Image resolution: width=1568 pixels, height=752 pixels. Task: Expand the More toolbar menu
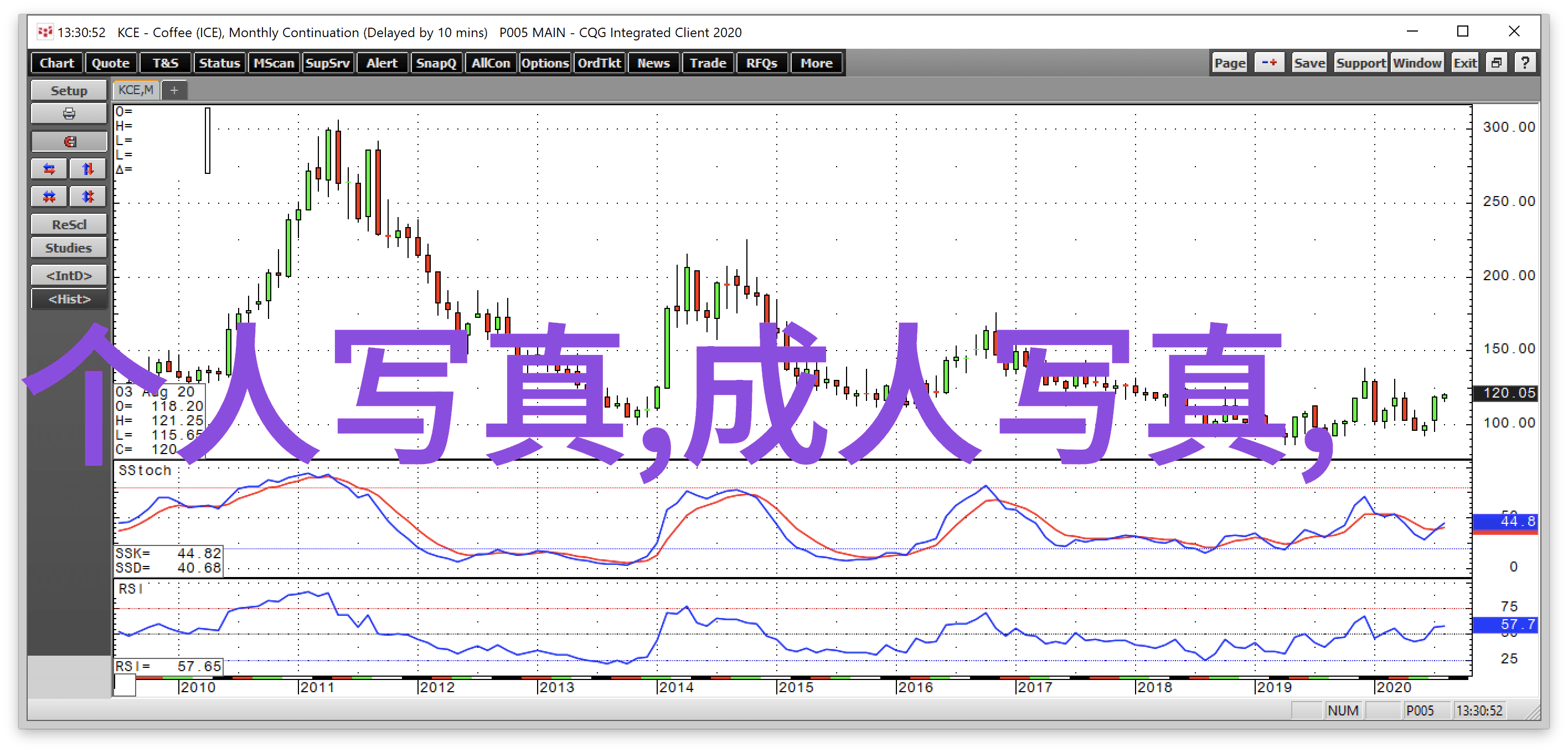[816, 63]
